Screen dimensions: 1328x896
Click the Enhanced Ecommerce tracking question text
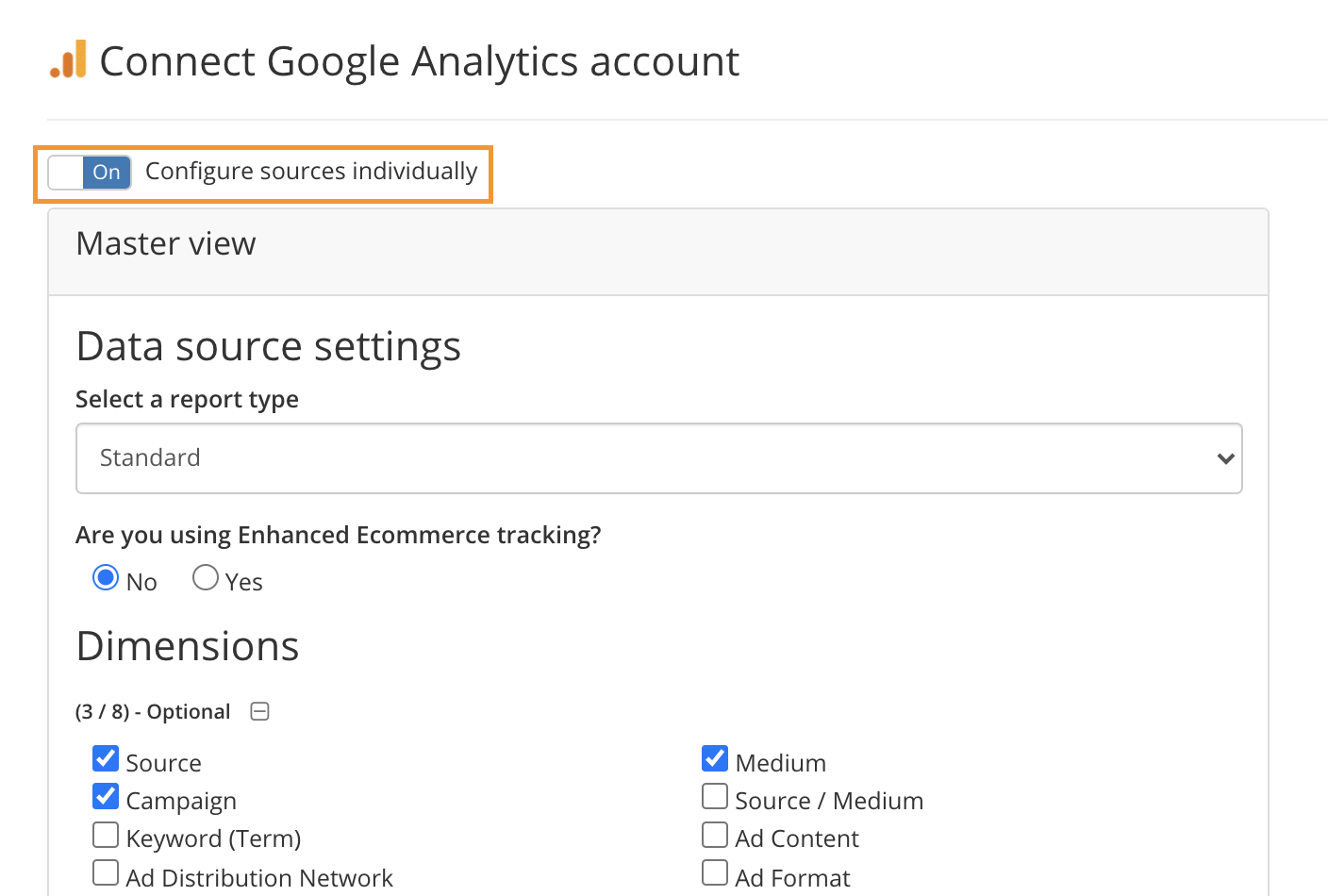click(339, 536)
